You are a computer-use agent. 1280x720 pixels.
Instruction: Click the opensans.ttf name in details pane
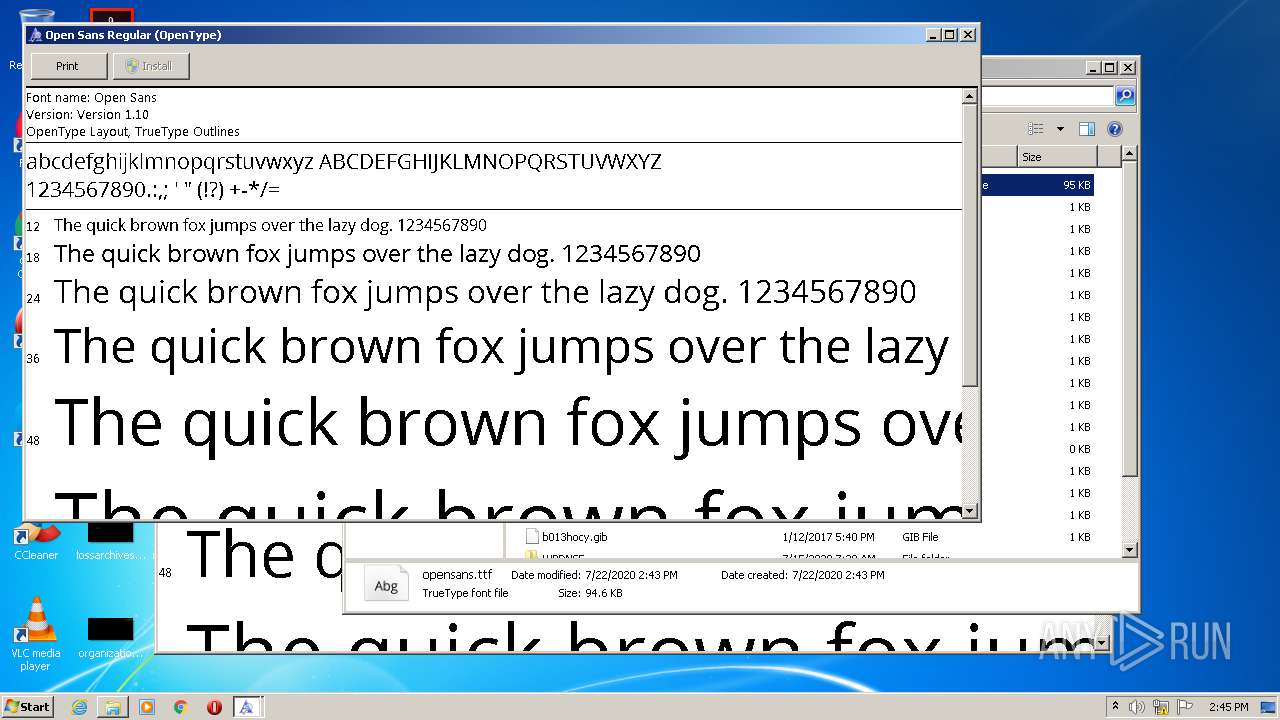coord(457,575)
